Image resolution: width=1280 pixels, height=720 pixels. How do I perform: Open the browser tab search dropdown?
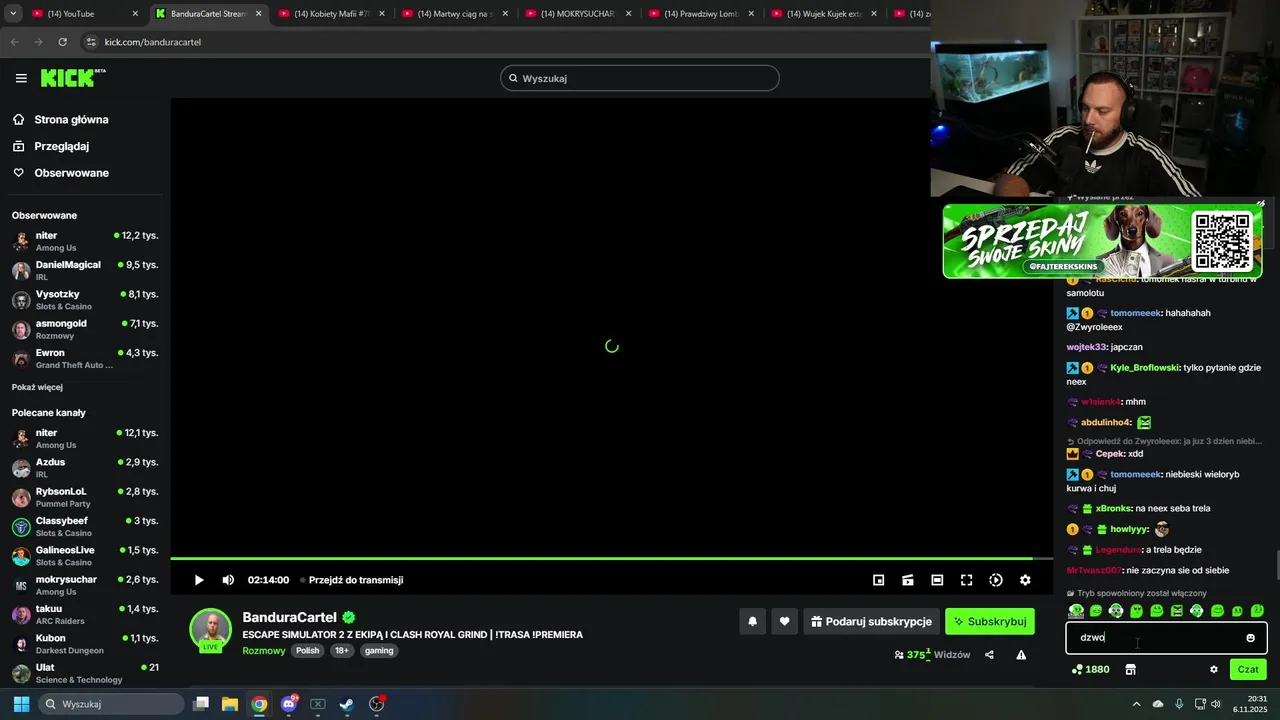point(13,14)
